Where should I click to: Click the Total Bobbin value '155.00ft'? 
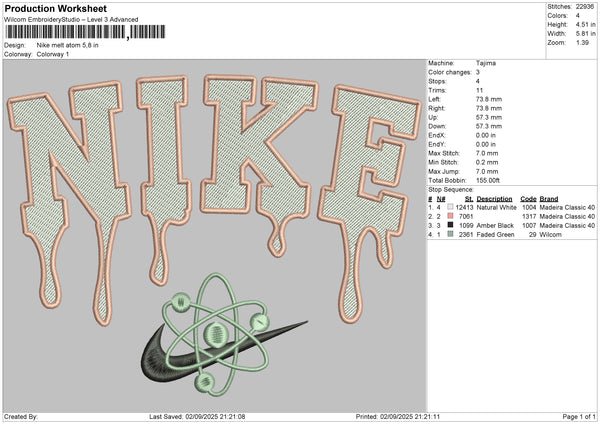[488, 180]
